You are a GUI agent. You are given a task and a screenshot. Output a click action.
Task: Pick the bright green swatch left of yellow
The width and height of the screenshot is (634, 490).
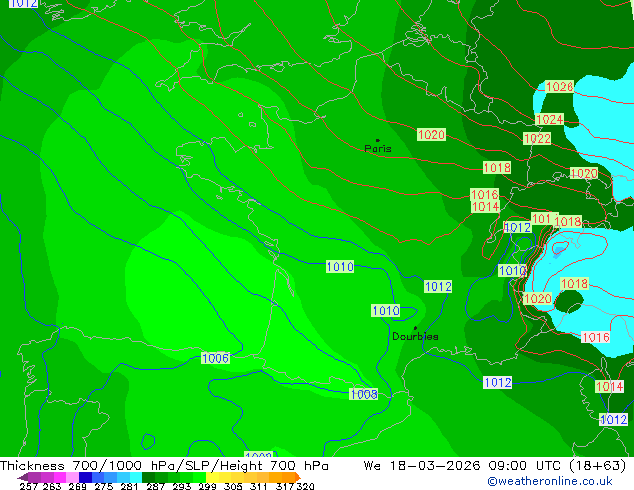click(199, 477)
